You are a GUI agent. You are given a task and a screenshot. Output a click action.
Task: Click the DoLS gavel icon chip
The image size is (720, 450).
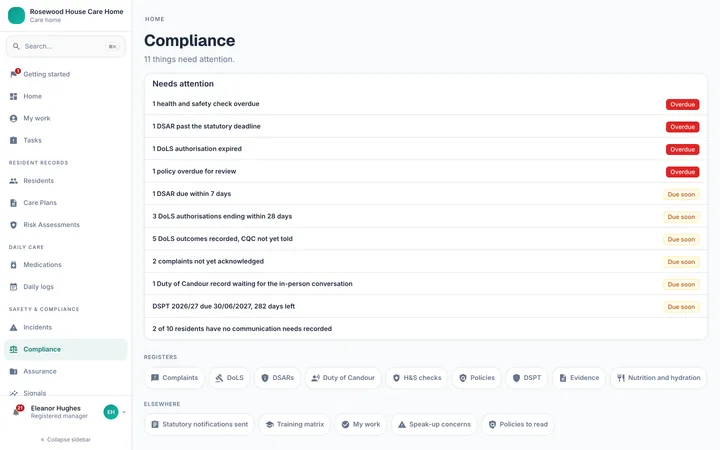219,378
